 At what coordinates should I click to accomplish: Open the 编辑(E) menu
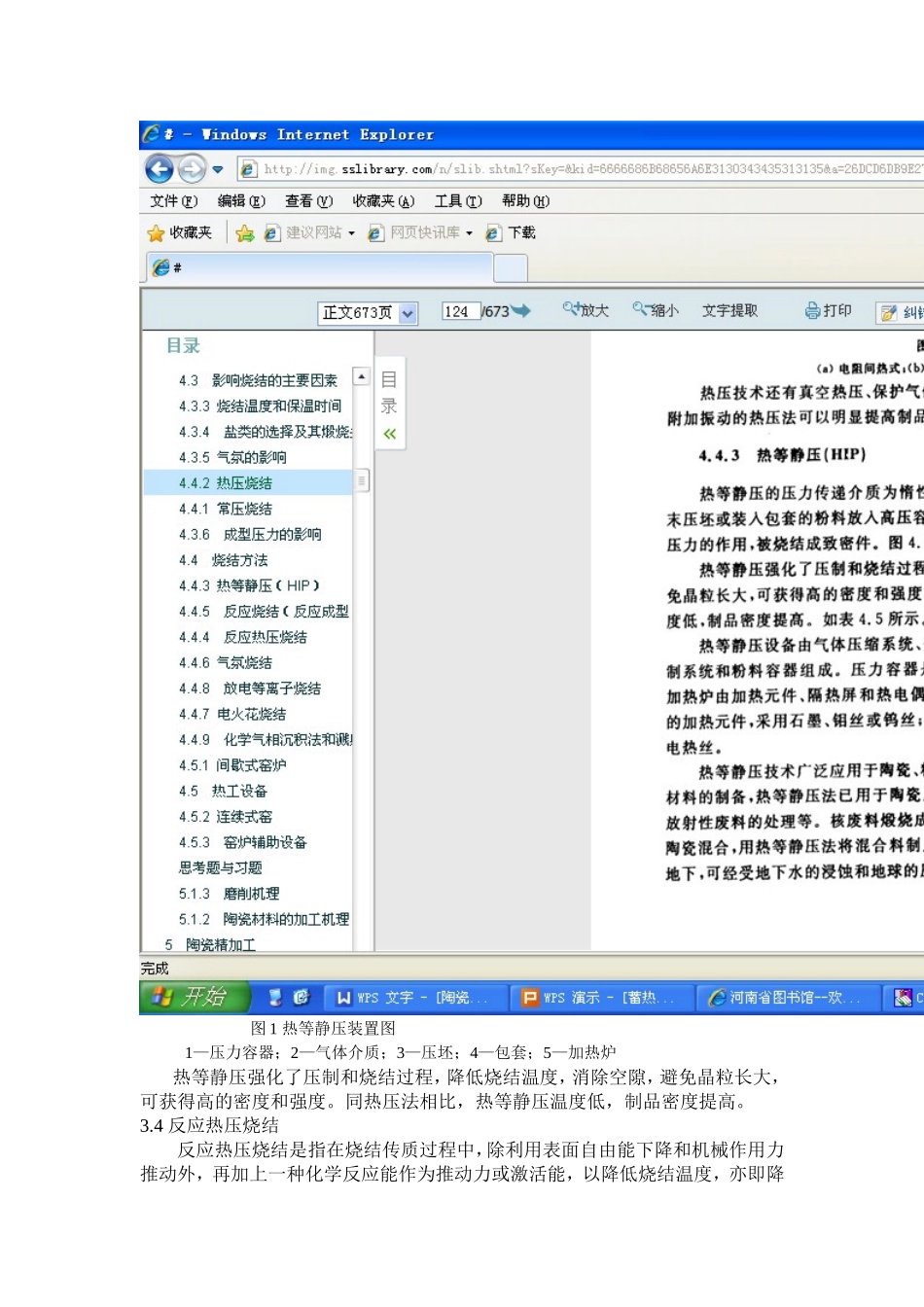[x=241, y=201]
